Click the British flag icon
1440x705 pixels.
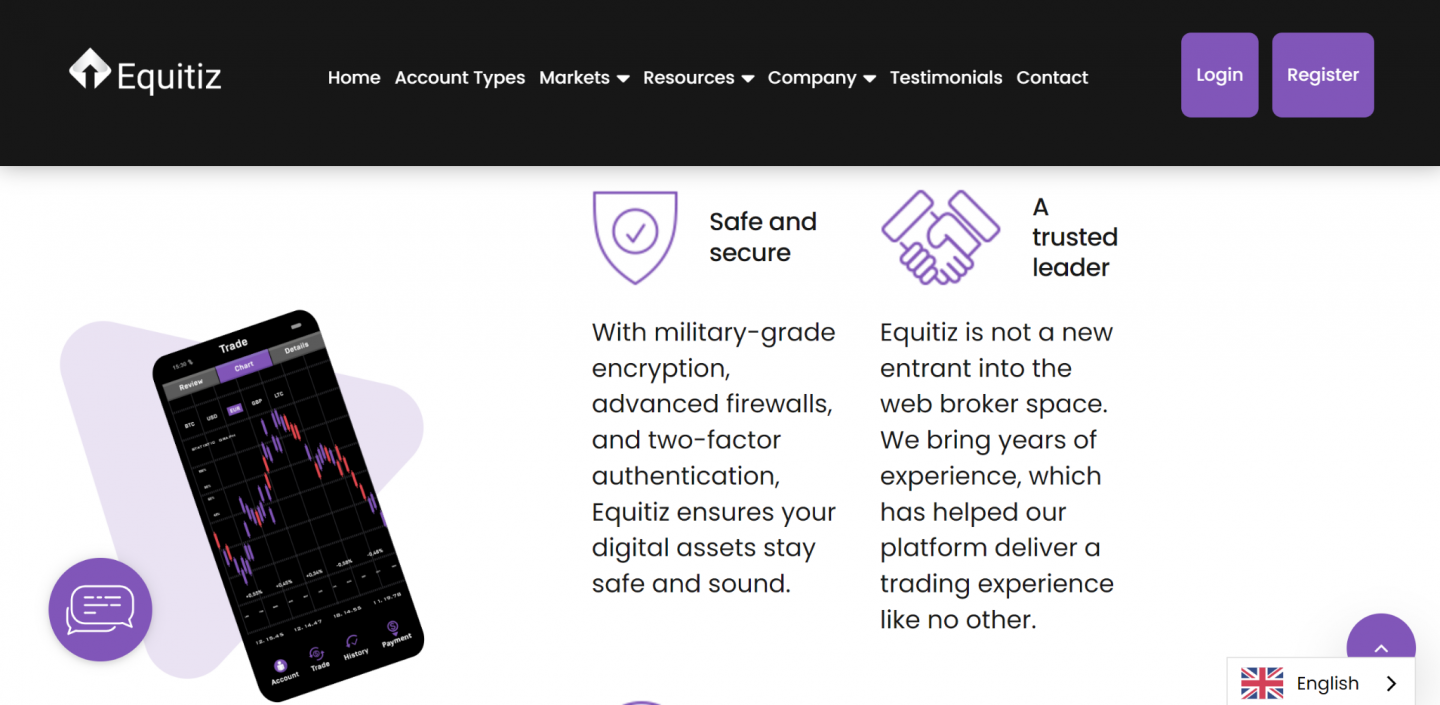[1261, 683]
